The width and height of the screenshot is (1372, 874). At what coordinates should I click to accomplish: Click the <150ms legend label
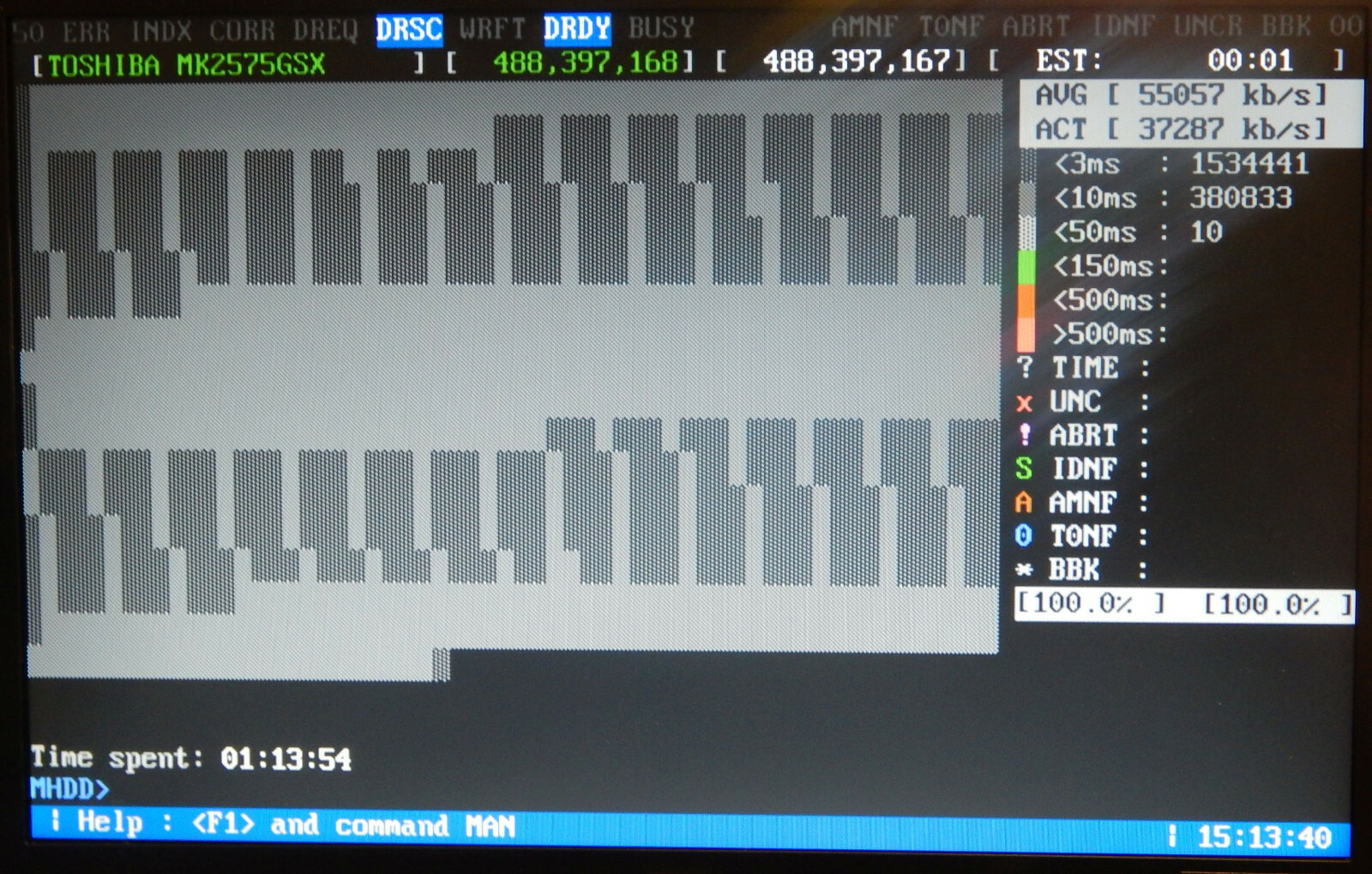pos(1110,267)
